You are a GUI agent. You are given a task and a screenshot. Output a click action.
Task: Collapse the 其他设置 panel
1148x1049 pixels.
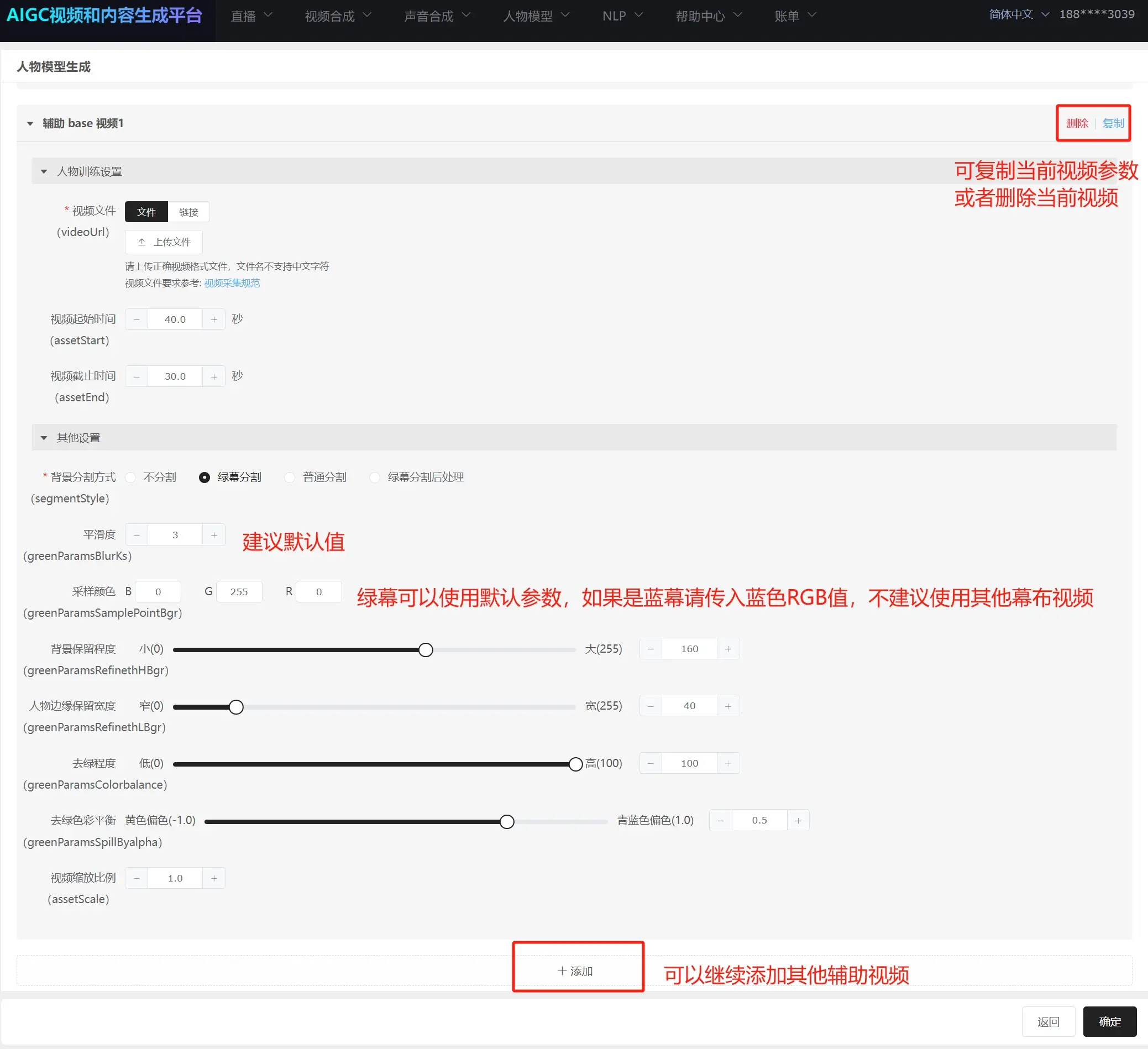pos(44,438)
